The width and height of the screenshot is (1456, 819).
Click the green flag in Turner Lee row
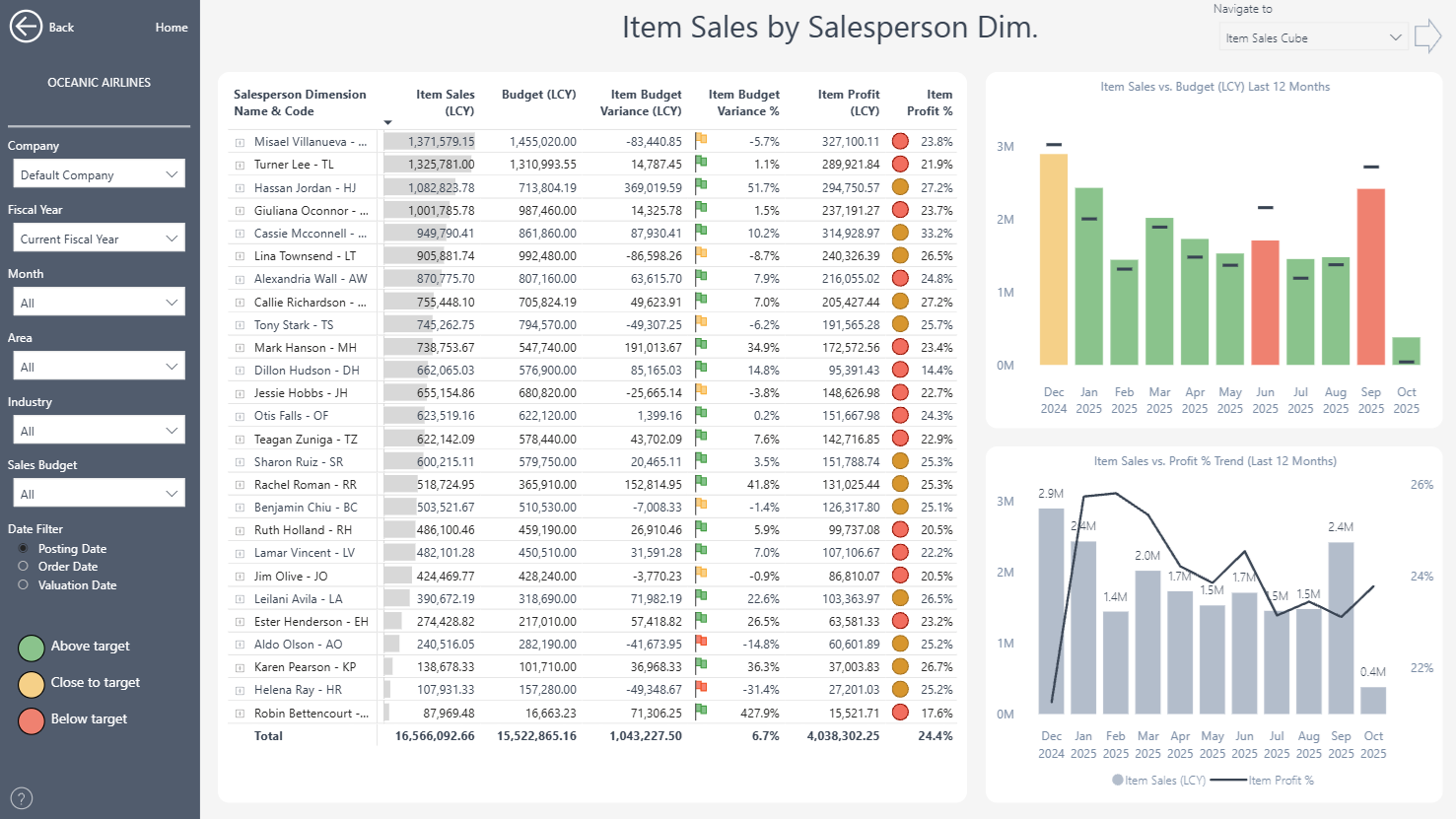[701, 164]
